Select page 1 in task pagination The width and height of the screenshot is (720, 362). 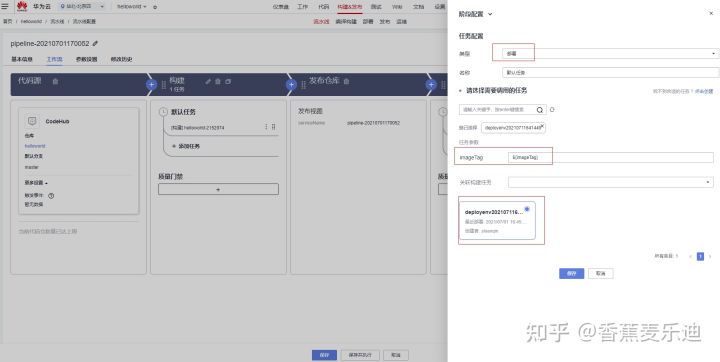[x=700, y=256]
